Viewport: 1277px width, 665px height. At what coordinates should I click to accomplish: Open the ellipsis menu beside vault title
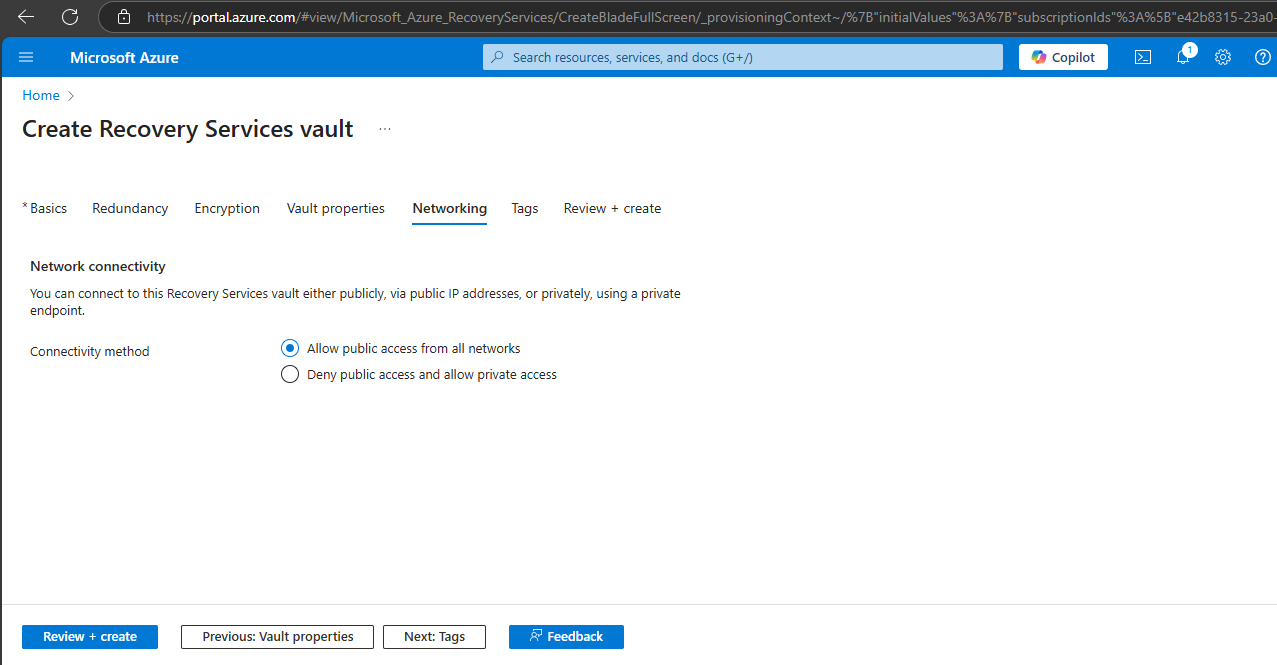385,129
